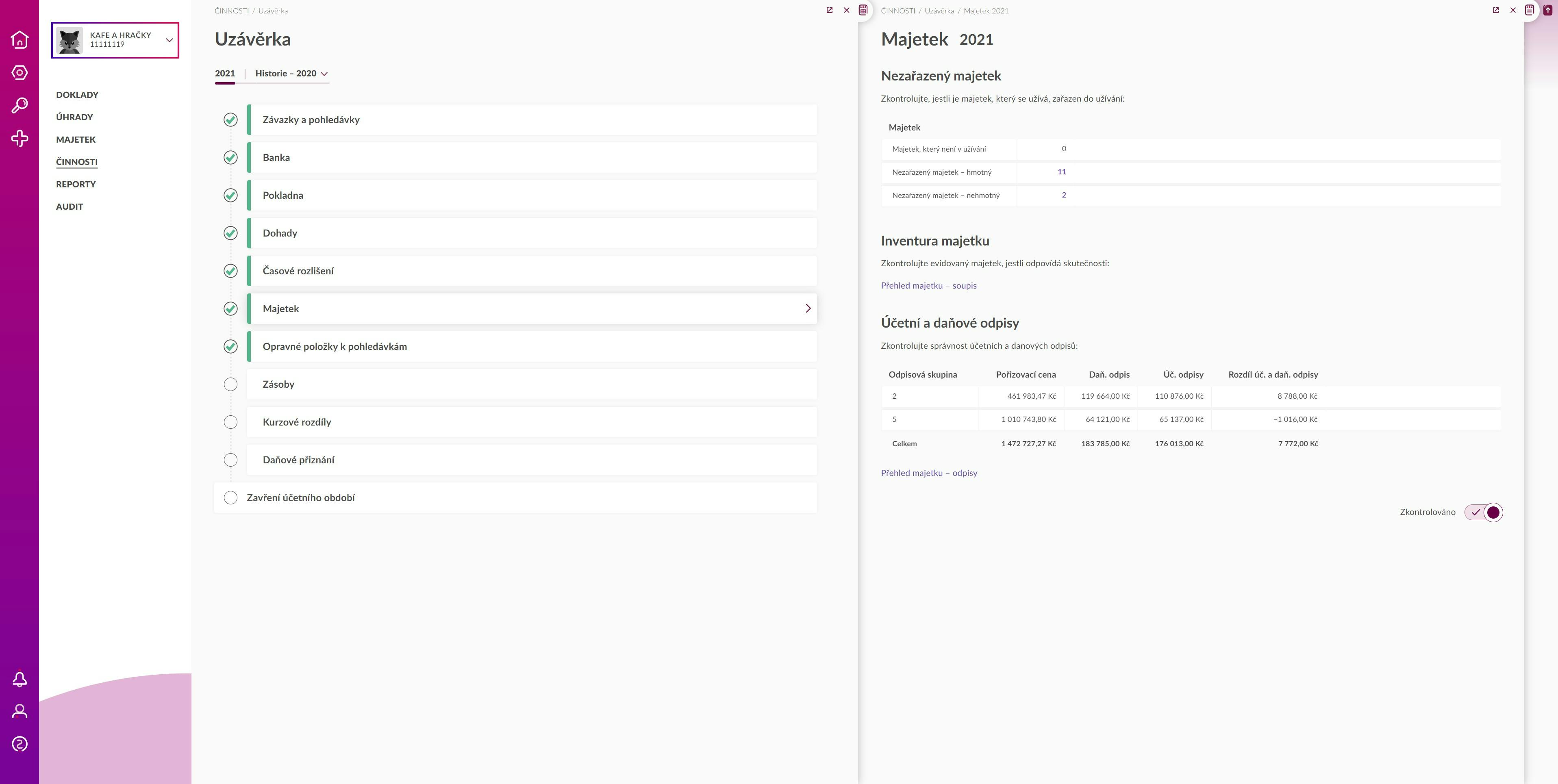Open Přehled majetku – soupis link
The height and width of the screenshot is (784, 1558).
coord(928,286)
